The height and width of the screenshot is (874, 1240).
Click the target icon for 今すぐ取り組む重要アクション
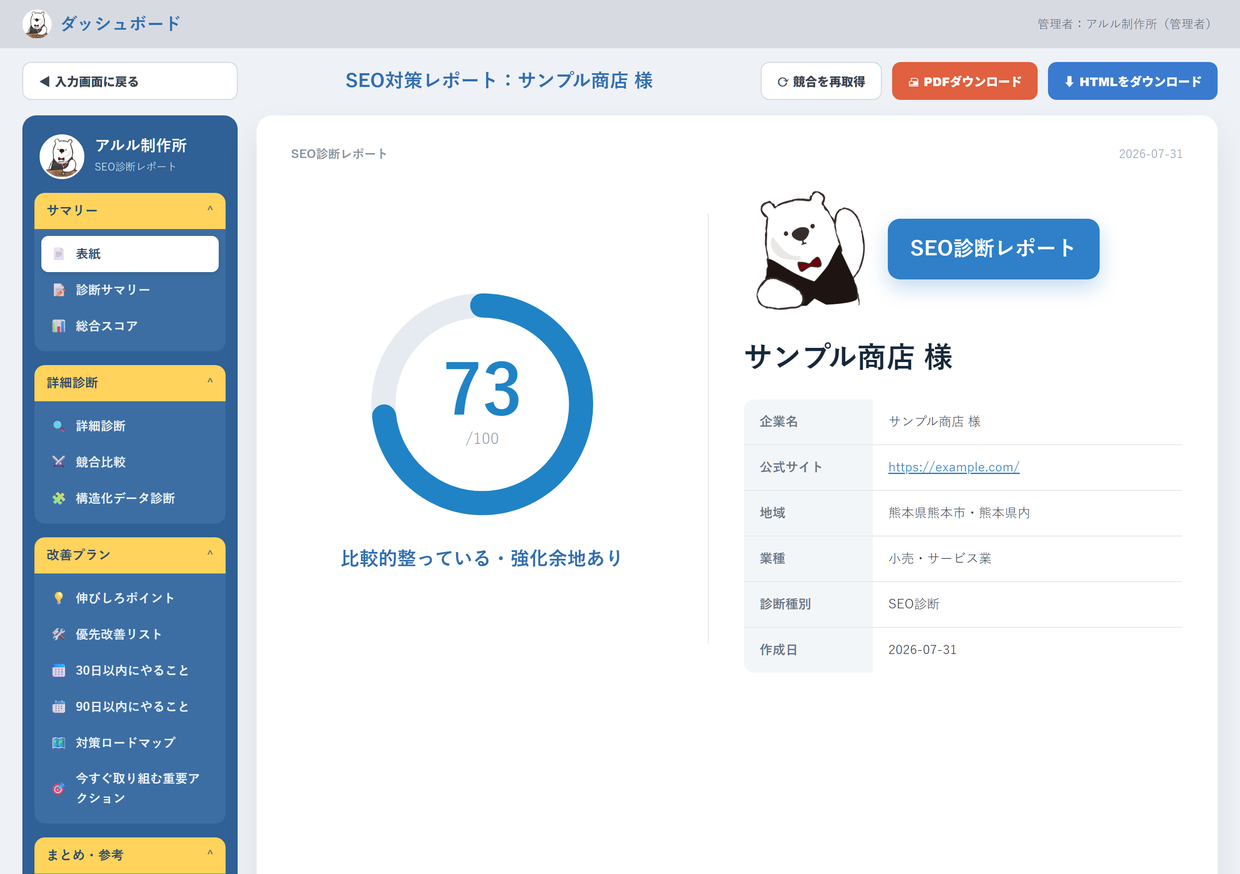(x=59, y=788)
